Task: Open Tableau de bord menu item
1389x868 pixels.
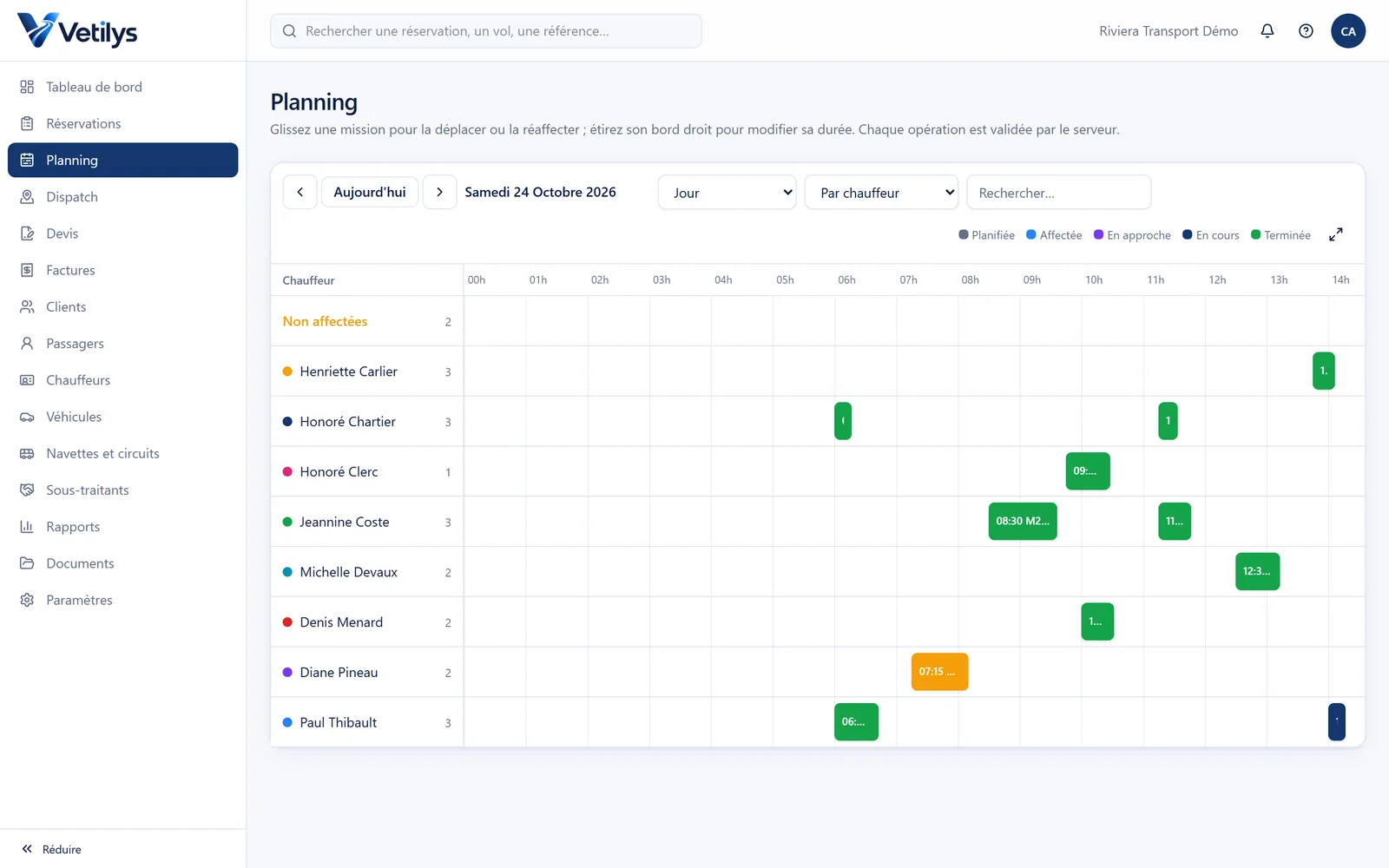Action: (x=122, y=87)
